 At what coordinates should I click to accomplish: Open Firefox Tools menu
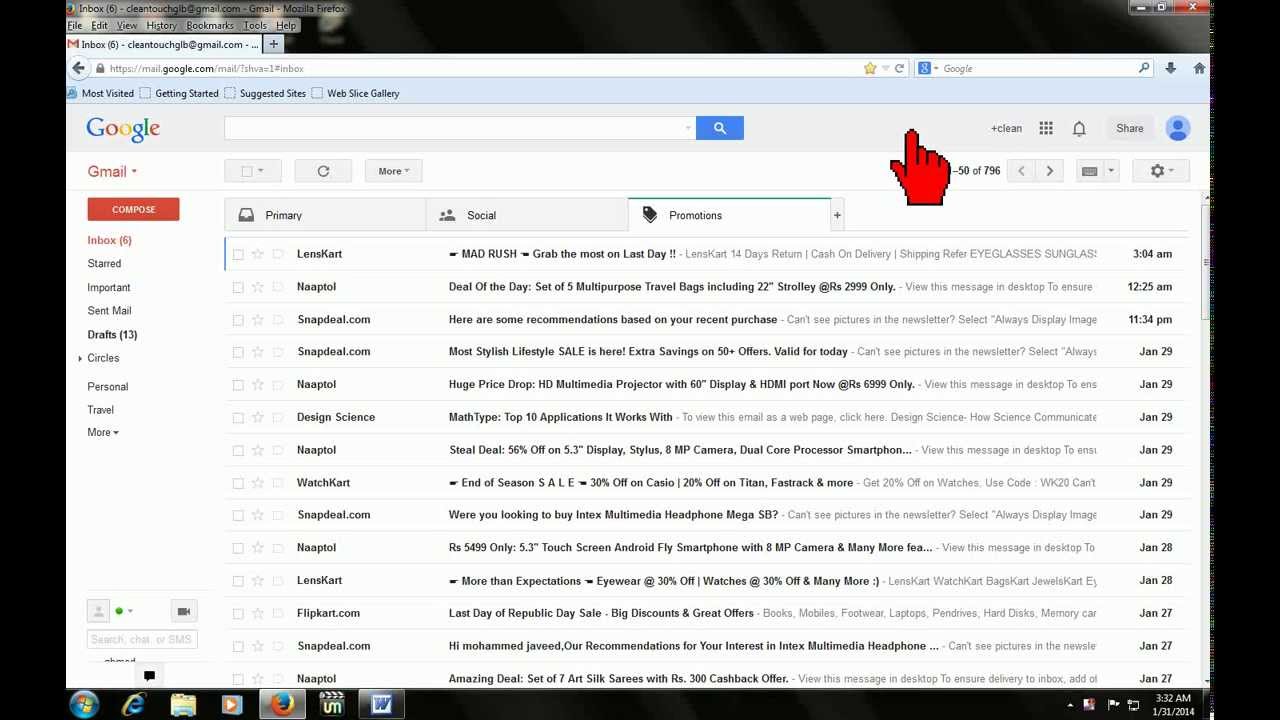(x=255, y=25)
